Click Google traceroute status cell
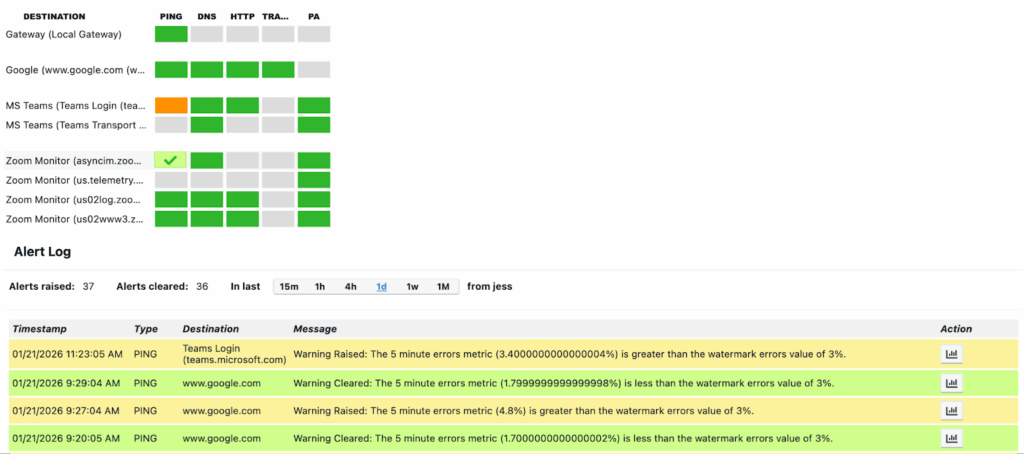The image size is (1024, 454). pos(278,70)
